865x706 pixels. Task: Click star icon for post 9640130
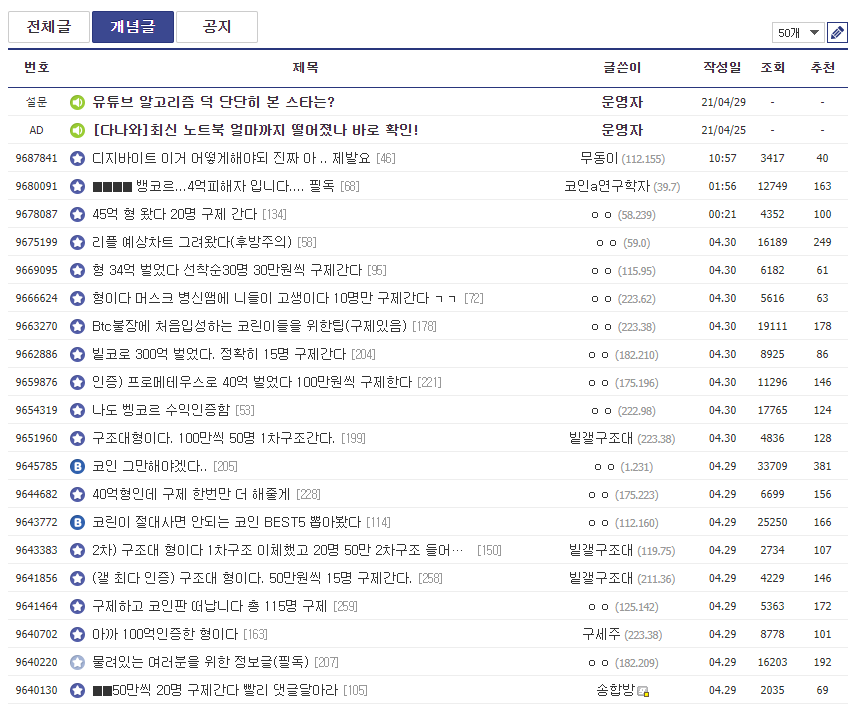77,691
